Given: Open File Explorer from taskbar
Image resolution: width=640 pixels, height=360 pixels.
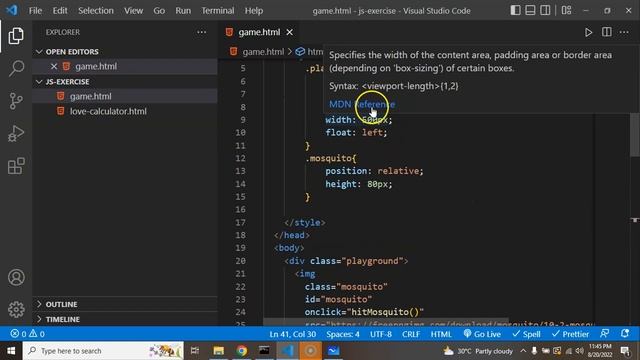Looking at the screenshot, I should pos(218,351).
